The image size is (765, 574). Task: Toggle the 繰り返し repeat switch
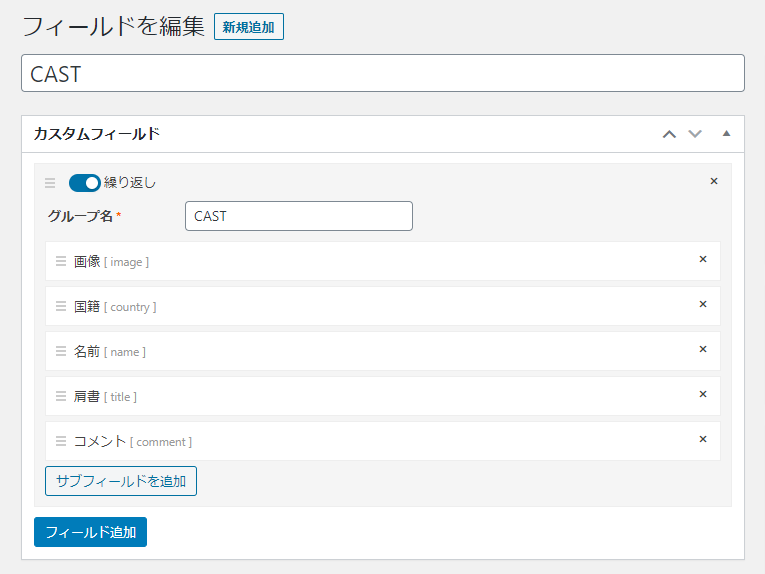[x=84, y=183]
